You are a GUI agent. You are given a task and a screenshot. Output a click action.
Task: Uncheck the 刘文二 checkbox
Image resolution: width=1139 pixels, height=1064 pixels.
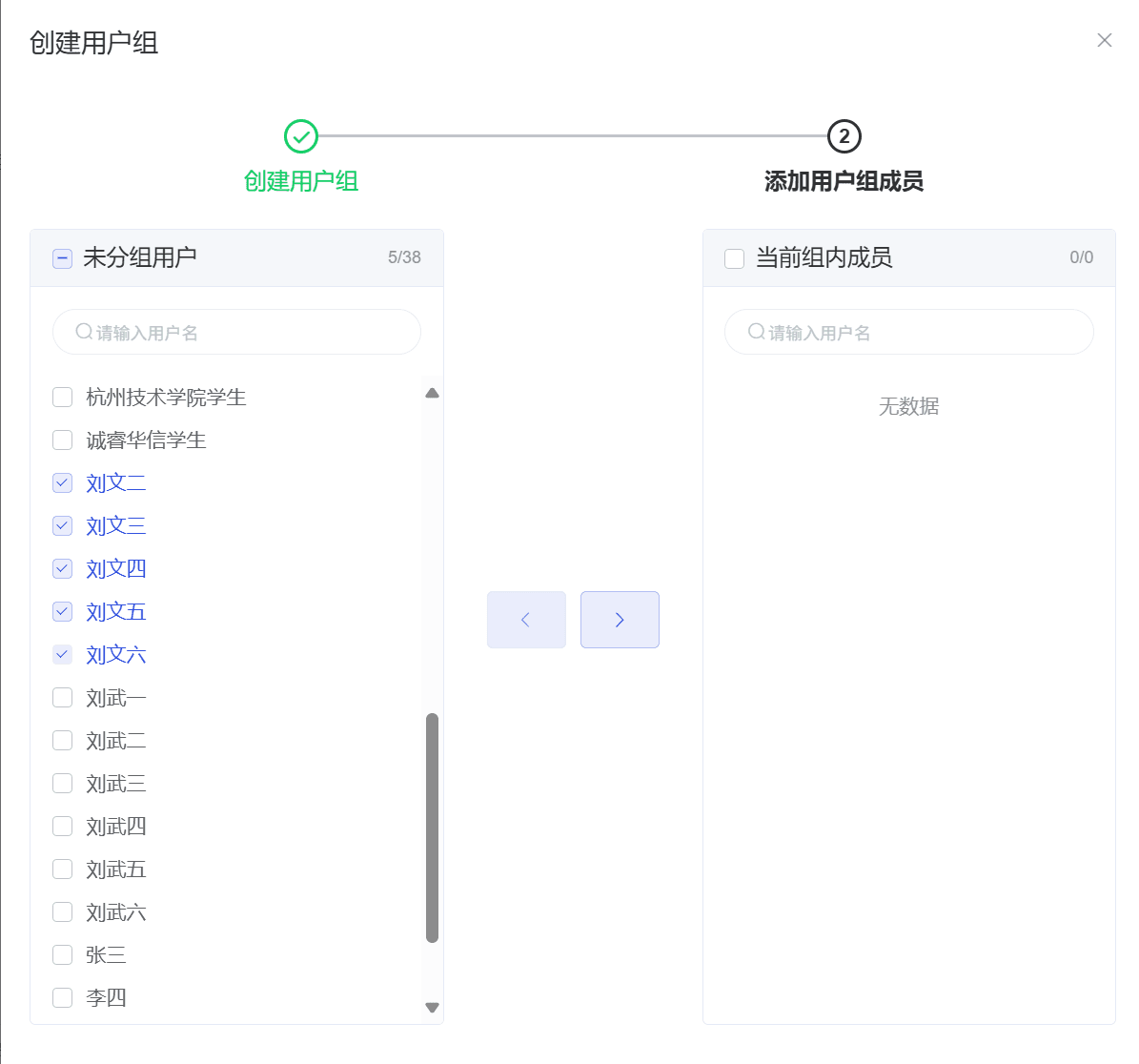[x=62, y=483]
